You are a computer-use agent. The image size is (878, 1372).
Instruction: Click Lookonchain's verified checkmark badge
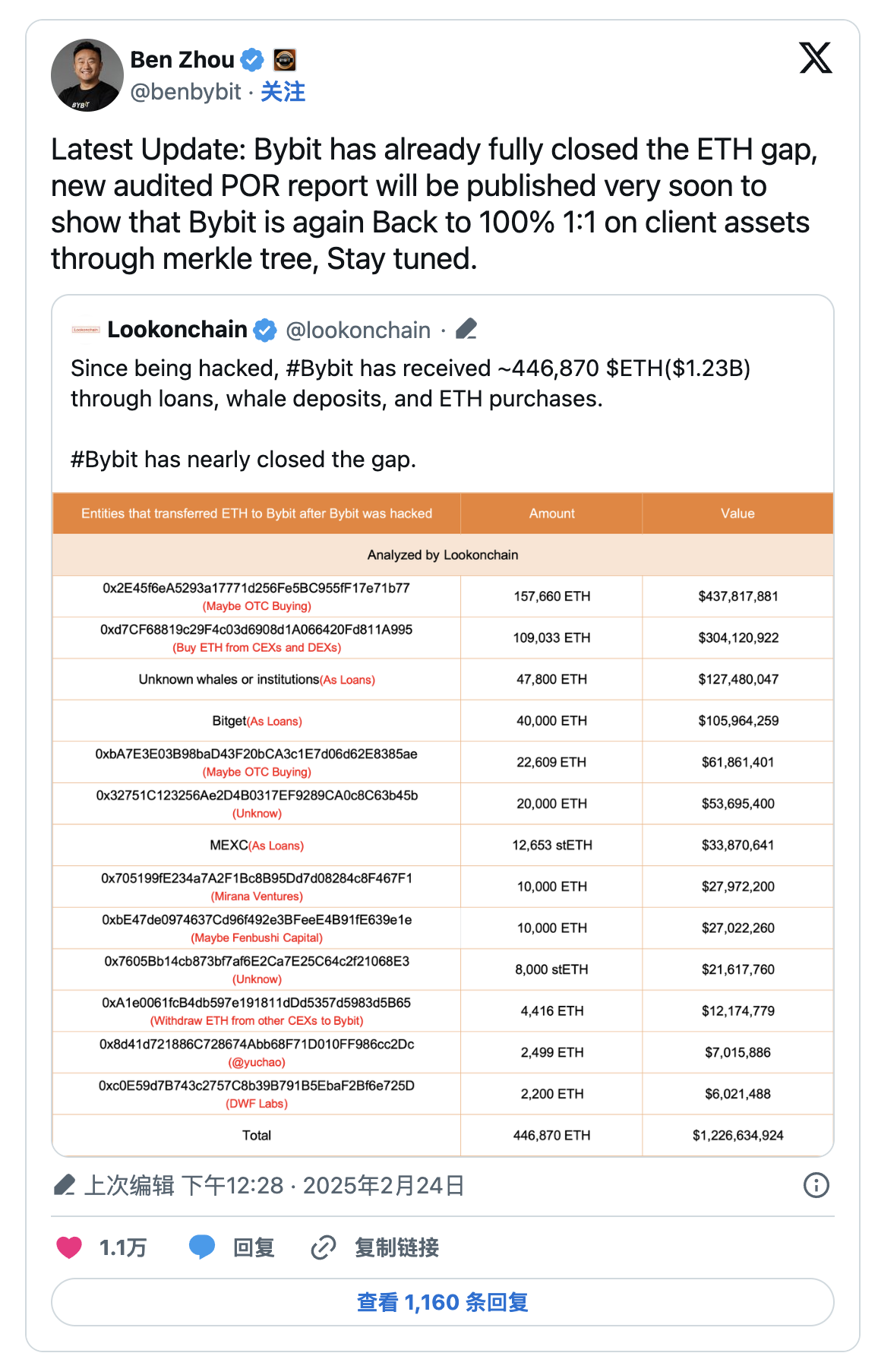[x=265, y=330]
